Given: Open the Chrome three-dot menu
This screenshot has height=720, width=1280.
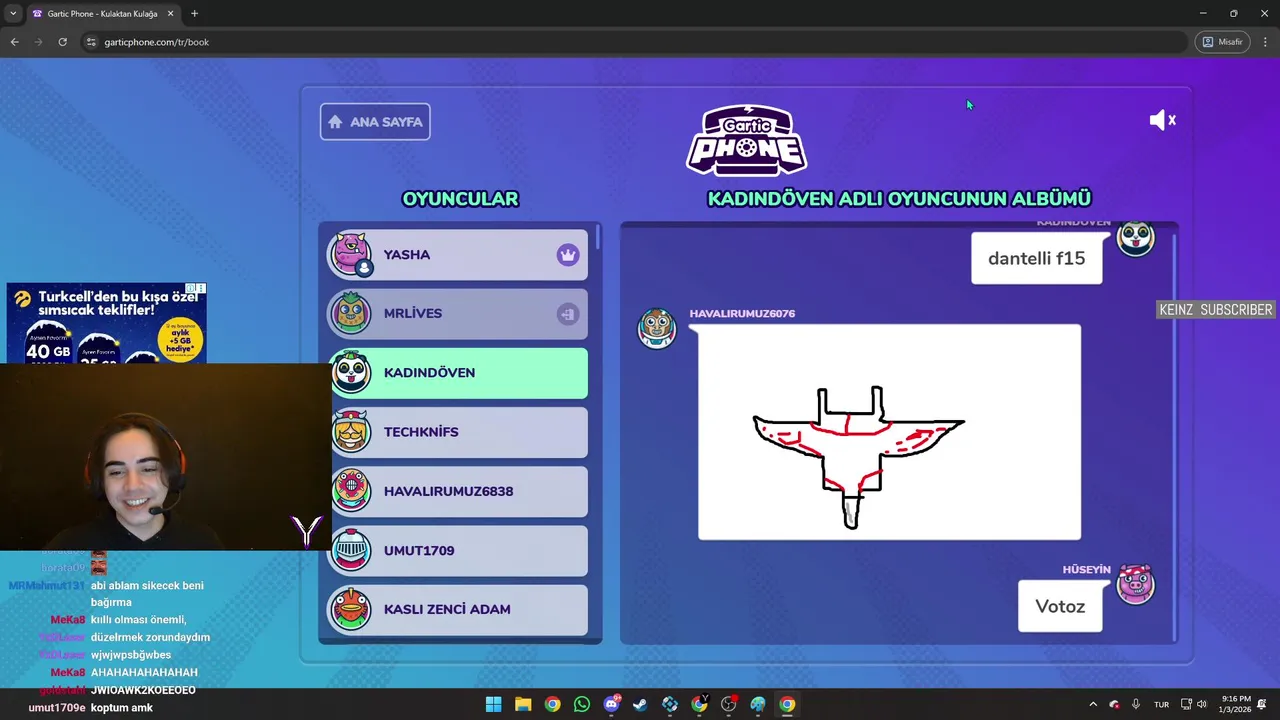Looking at the screenshot, I should pos(1265,42).
